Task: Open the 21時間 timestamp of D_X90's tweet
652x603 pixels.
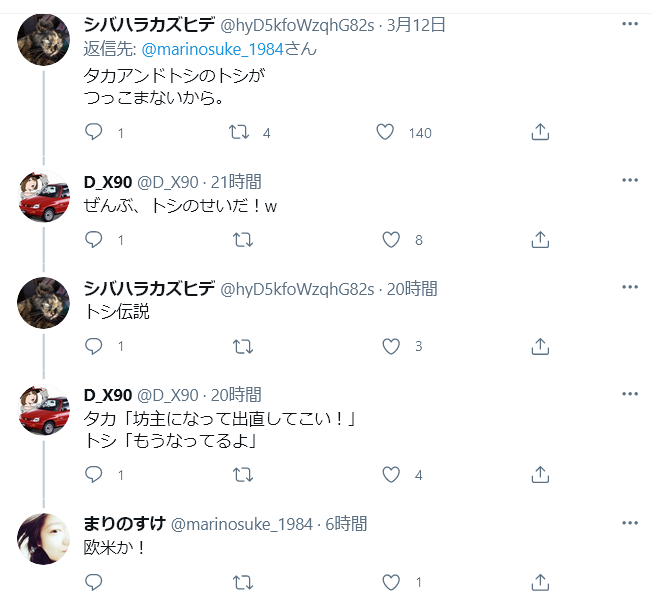Action: (236, 182)
